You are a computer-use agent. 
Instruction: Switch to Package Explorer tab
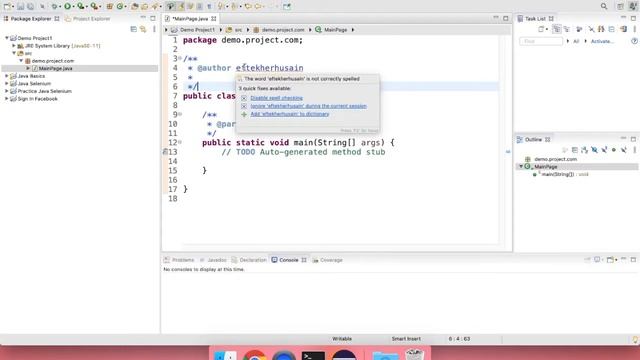click(31, 18)
